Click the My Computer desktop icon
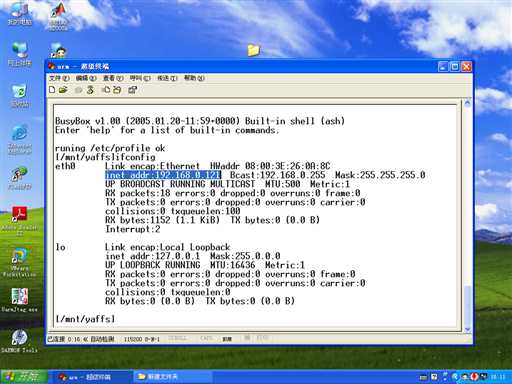512x384 pixels. [x=20, y=14]
